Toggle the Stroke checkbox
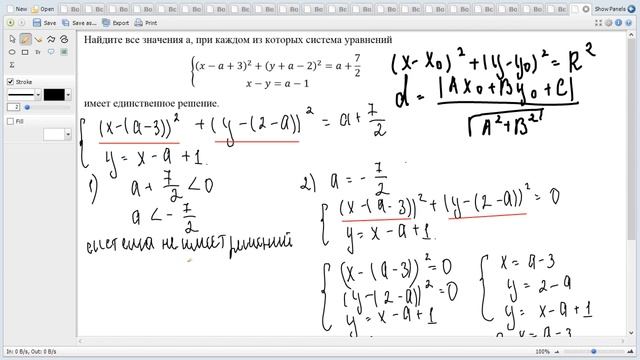 point(11,82)
